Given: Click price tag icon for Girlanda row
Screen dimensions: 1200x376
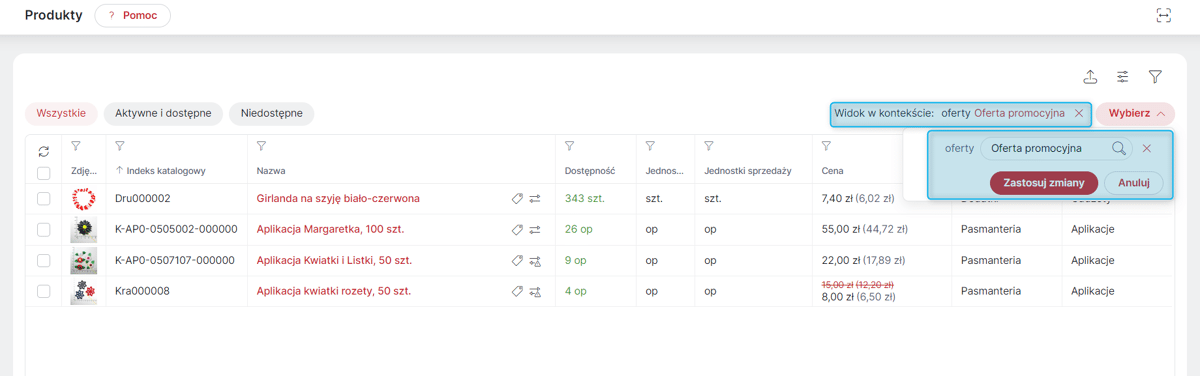Looking at the screenshot, I should pyautogui.click(x=517, y=199).
